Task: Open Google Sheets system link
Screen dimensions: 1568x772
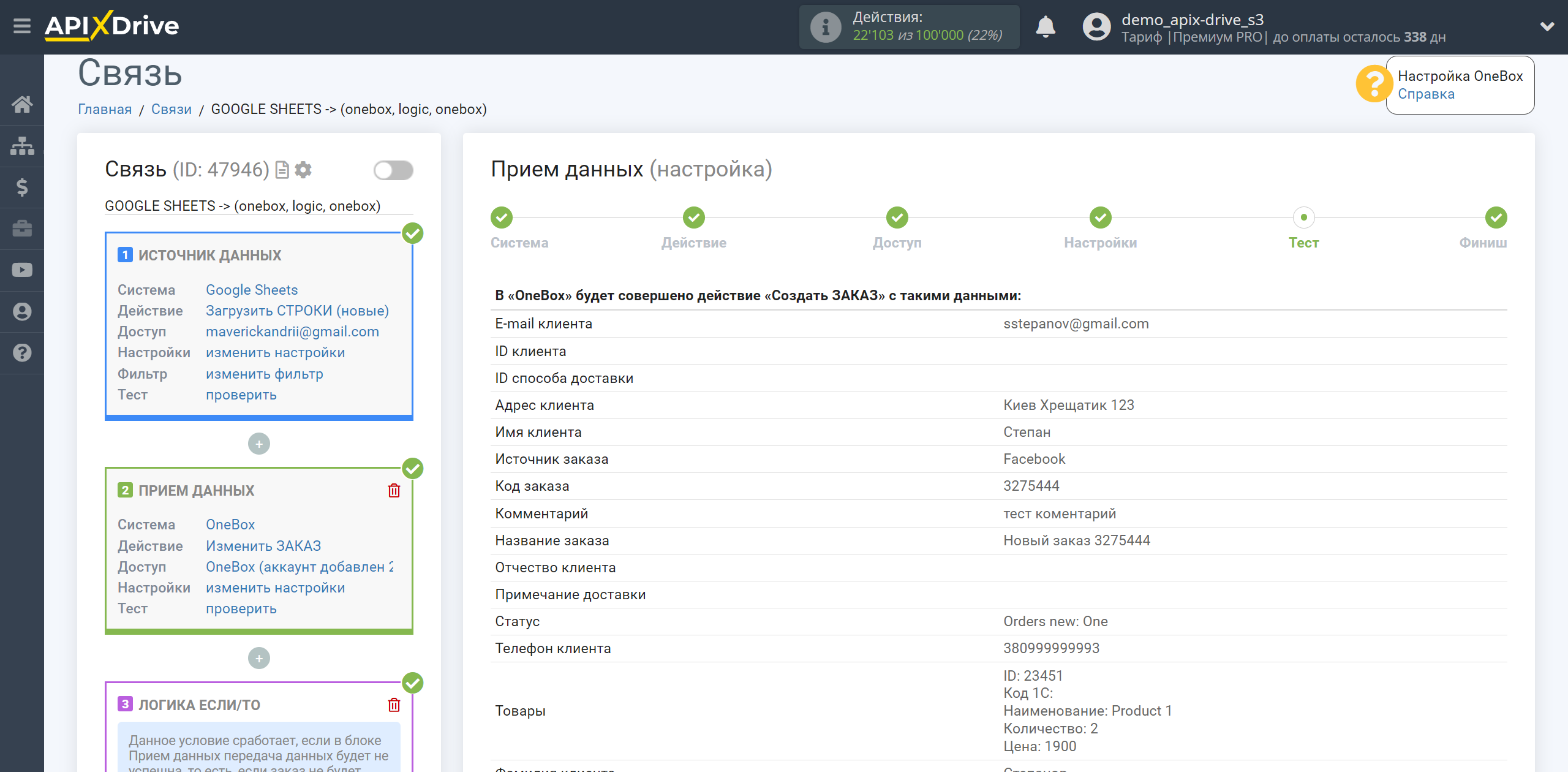Action: [x=252, y=290]
